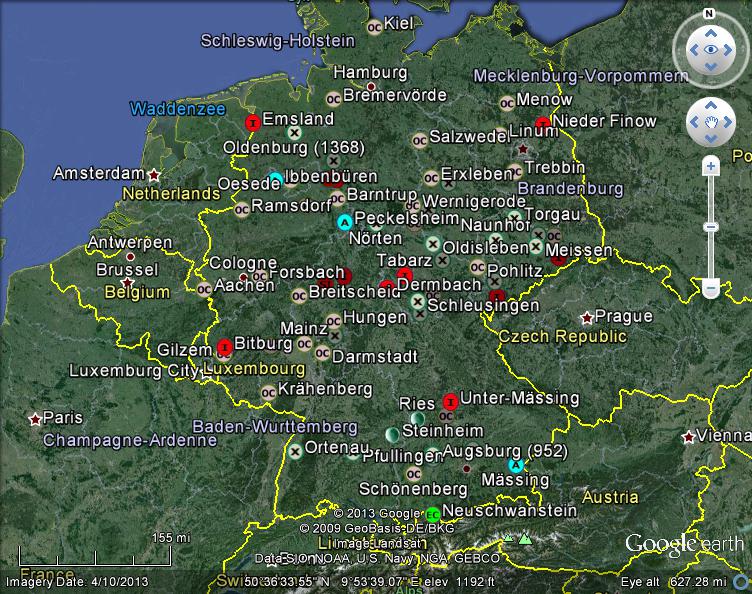Click the Imagery Date 4/10/2013 text
This screenshot has width=752, height=594.
77,582
